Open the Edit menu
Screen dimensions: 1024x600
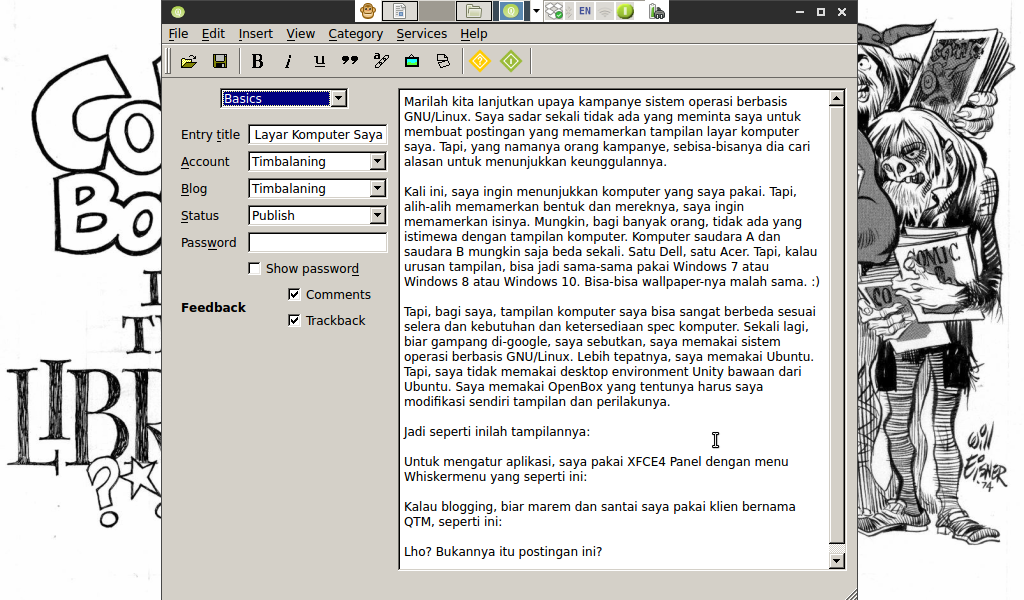tap(213, 34)
